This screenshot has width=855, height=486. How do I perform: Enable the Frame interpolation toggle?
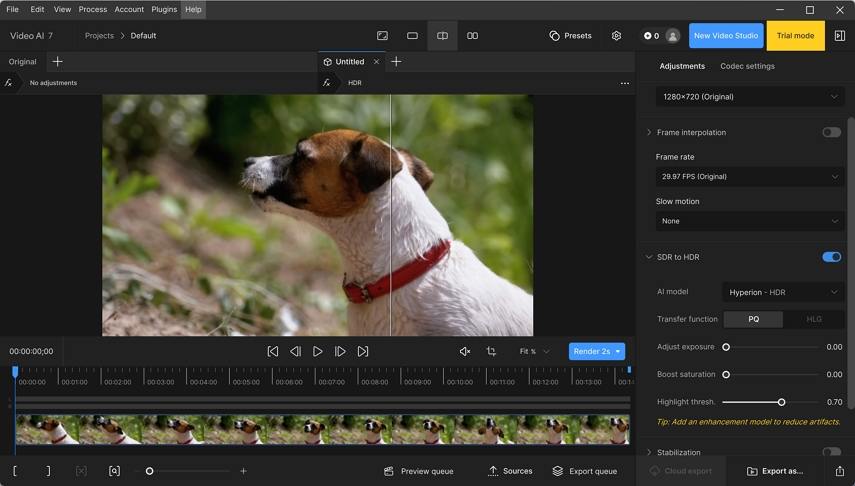click(832, 133)
